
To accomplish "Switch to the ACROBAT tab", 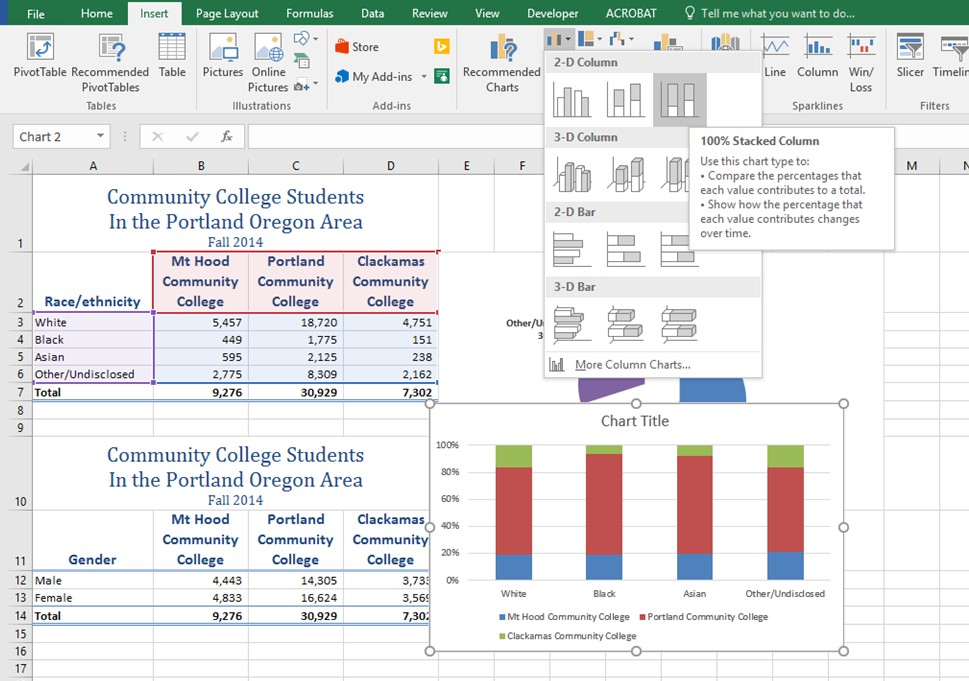I will click(631, 13).
